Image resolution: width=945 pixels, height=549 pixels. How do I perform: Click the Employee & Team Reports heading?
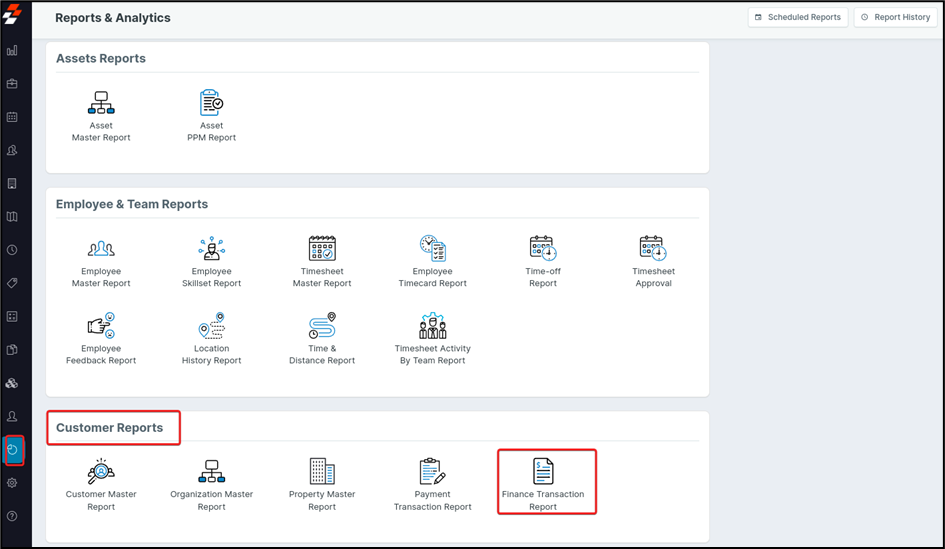(x=132, y=204)
